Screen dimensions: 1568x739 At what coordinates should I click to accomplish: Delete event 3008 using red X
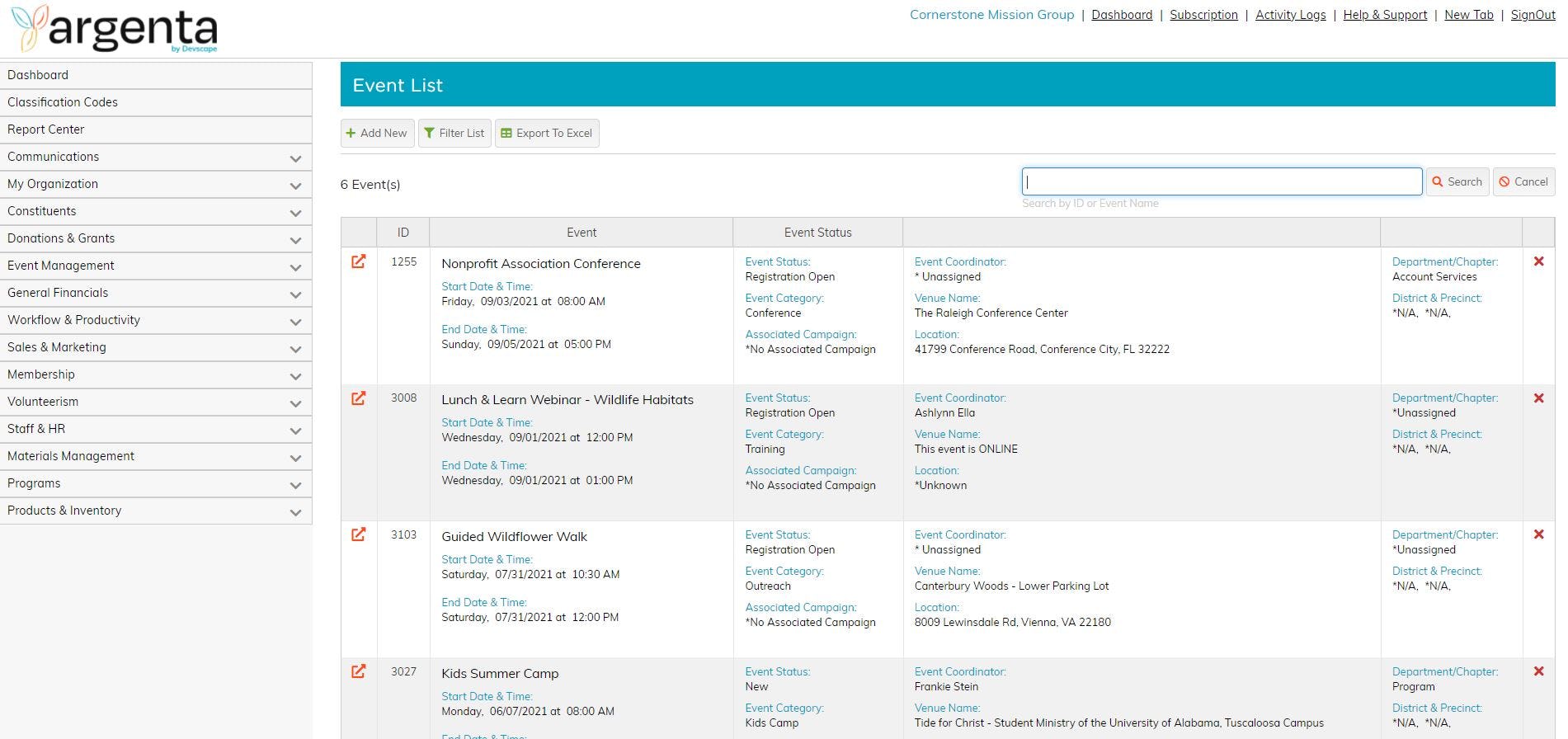pos(1538,398)
